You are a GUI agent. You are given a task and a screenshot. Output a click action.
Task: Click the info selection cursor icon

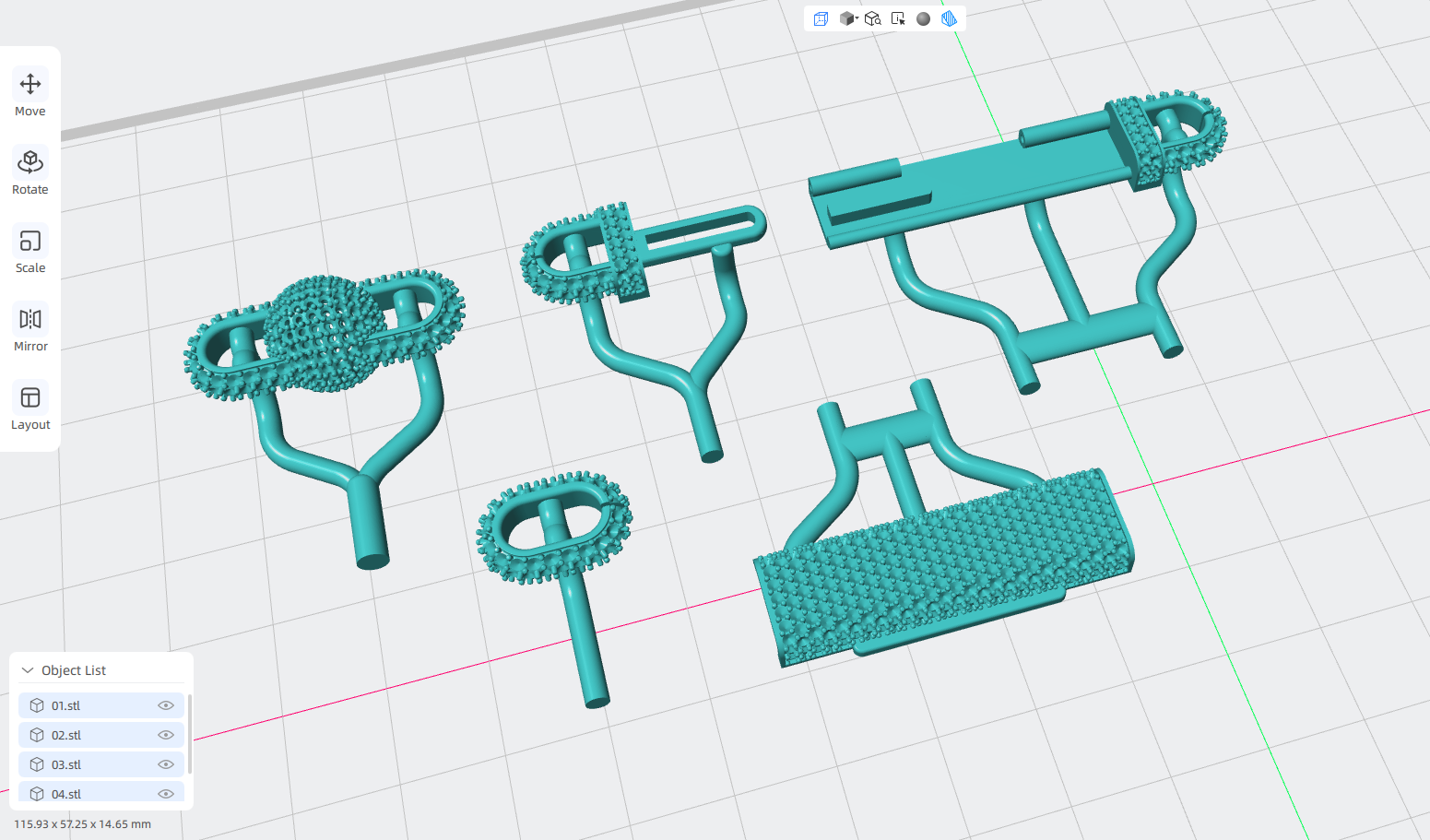pyautogui.click(x=898, y=18)
